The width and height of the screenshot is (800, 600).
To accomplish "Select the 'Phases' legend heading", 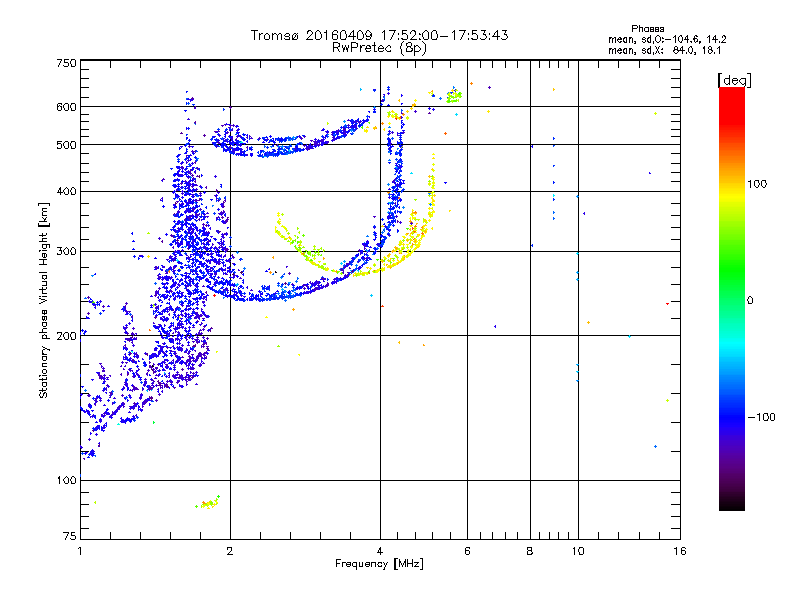I will 647,29.
